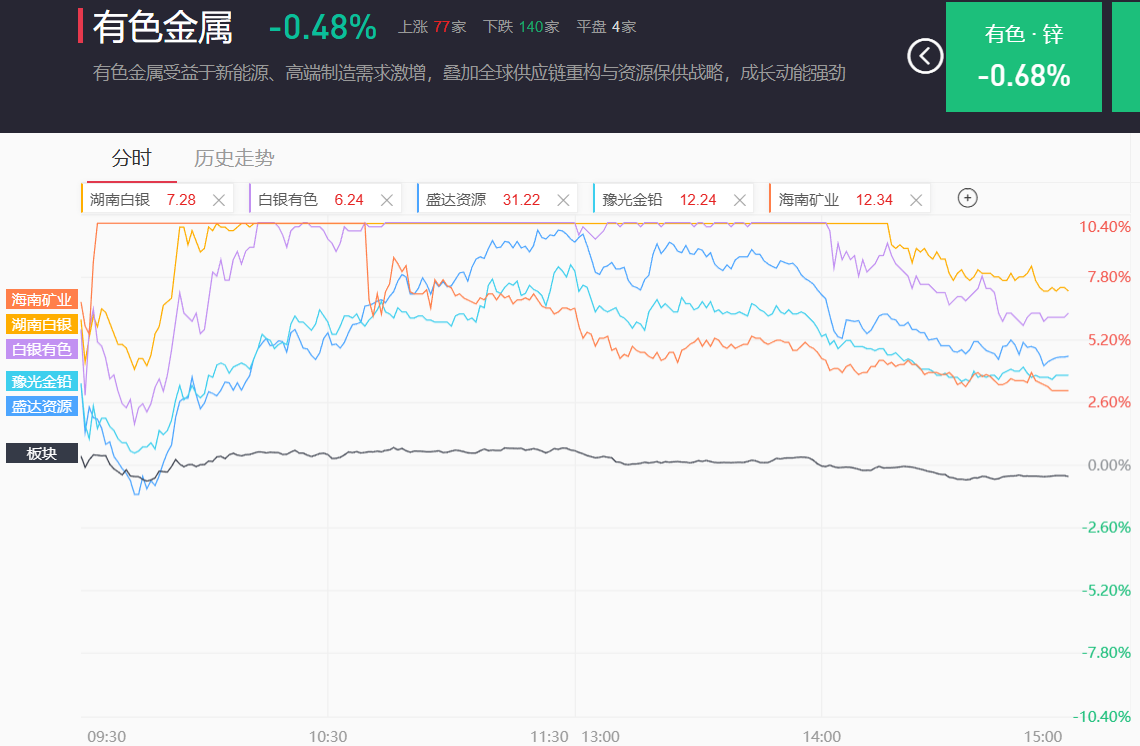This screenshot has width=1140, height=746.
Task: Remove 豫光金铅 from comparison chart
Action: click(x=740, y=200)
